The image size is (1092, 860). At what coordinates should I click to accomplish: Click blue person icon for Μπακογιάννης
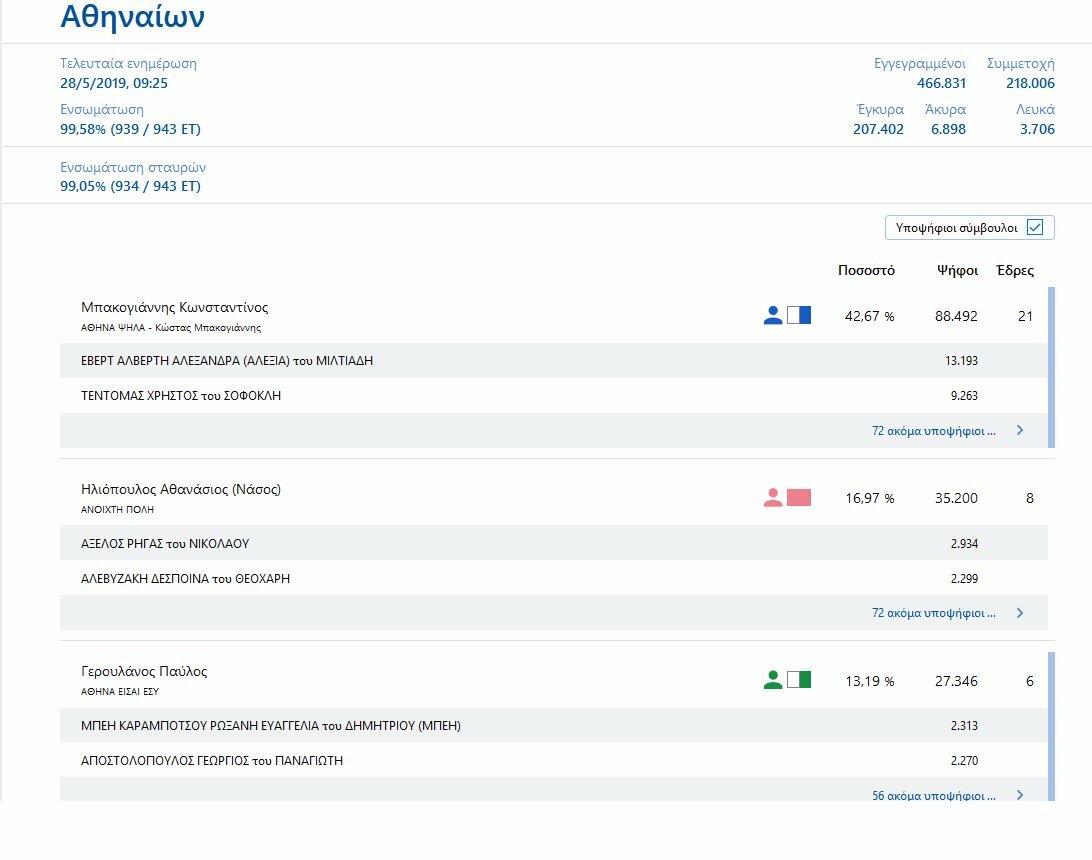pyautogui.click(x=772, y=316)
